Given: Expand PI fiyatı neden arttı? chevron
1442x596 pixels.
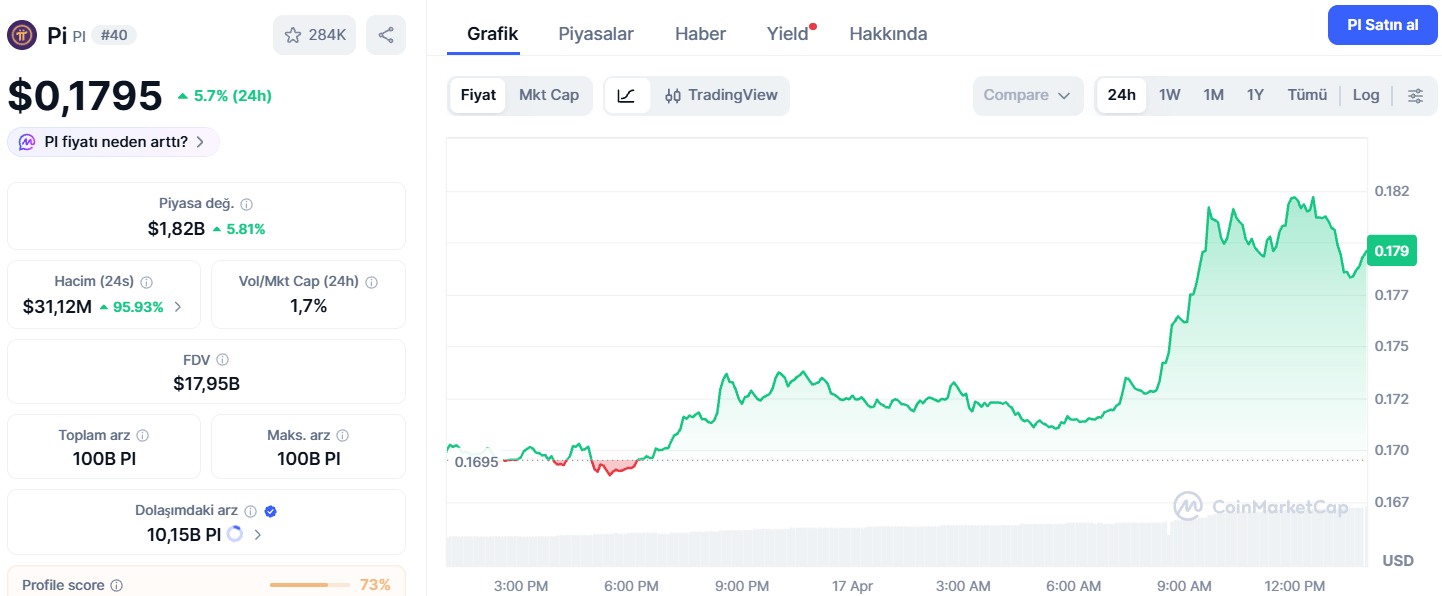Looking at the screenshot, I should tap(200, 142).
